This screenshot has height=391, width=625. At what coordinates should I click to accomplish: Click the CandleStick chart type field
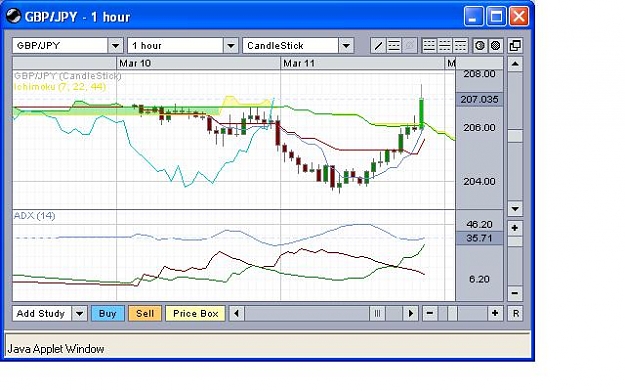291,45
